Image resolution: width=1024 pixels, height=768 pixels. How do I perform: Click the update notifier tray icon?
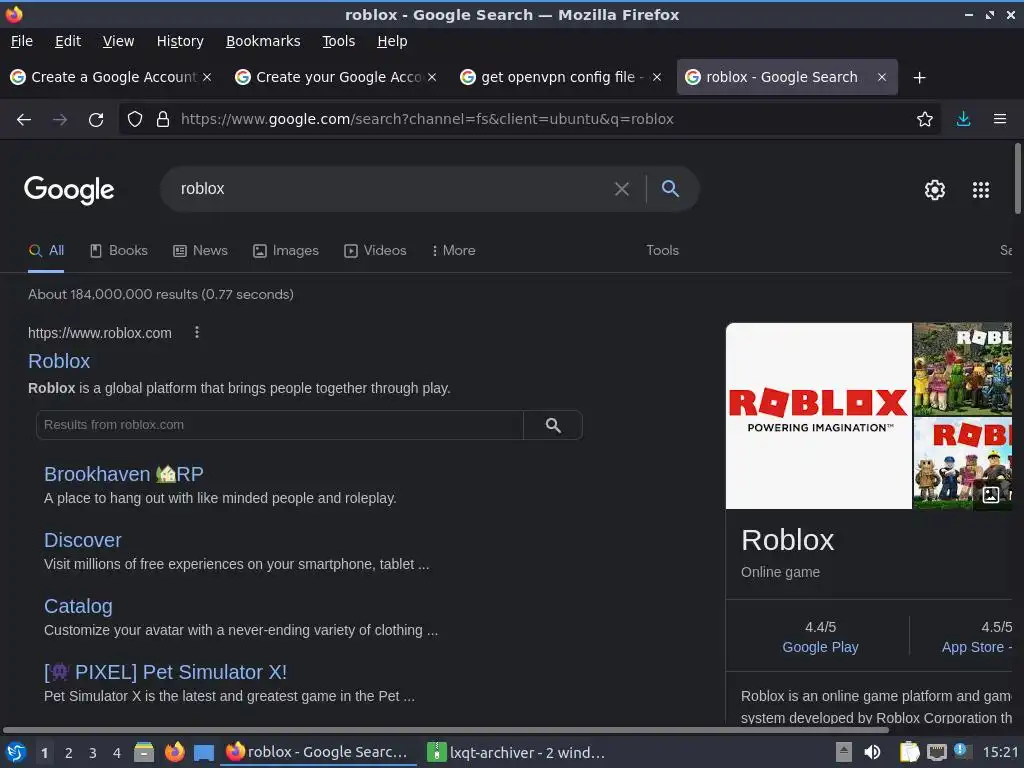point(961,751)
